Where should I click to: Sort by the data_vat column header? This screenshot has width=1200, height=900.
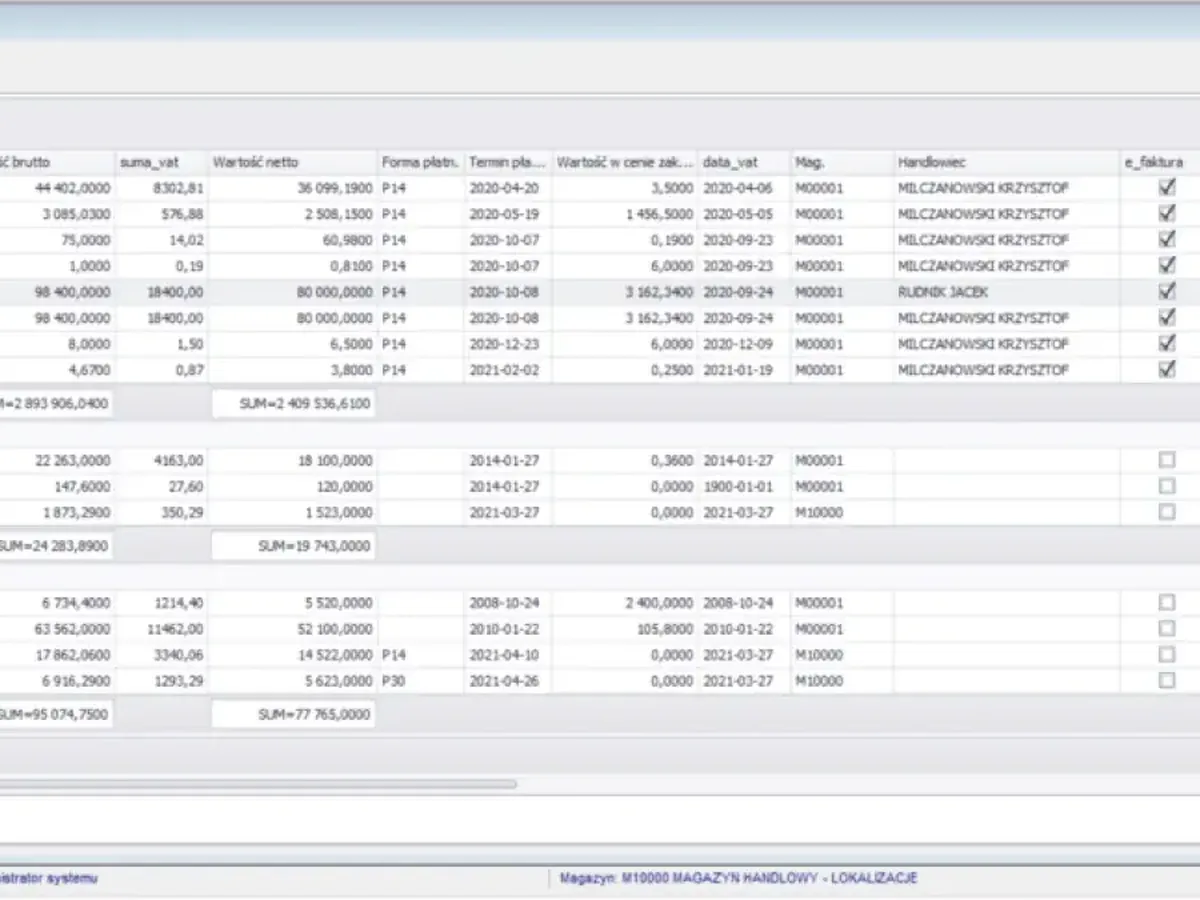tap(745, 162)
